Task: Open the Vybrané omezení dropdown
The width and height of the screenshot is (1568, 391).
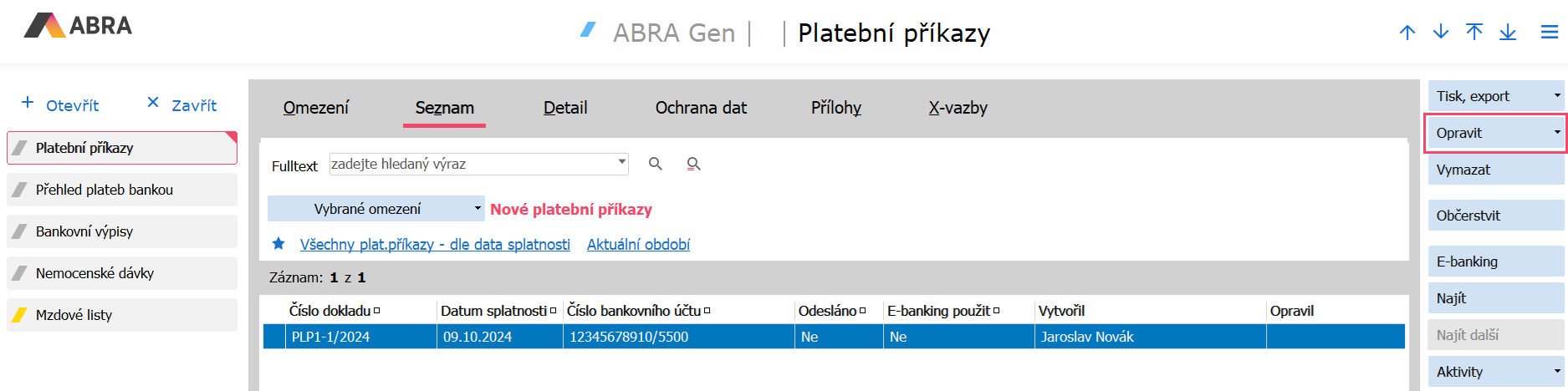Action: pyautogui.click(x=375, y=209)
